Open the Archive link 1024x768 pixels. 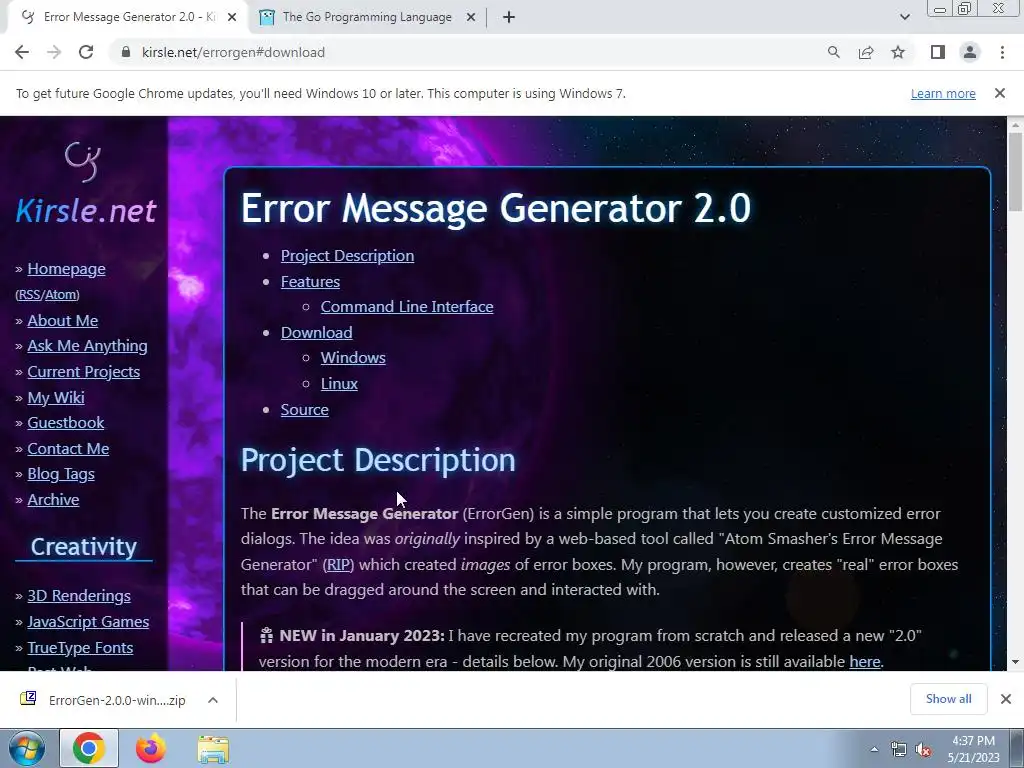tap(53, 500)
